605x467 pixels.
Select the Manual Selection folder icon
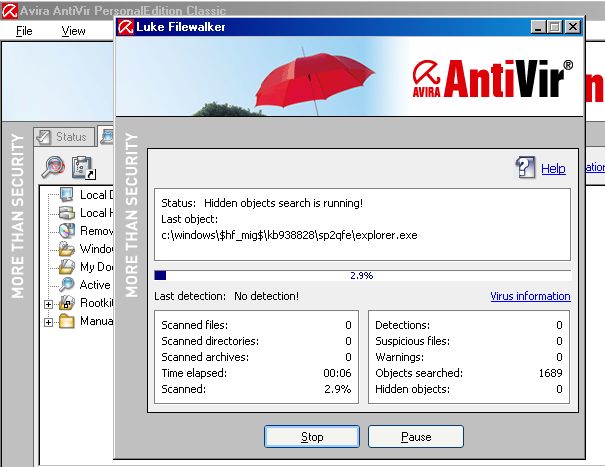(x=66, y=321)
